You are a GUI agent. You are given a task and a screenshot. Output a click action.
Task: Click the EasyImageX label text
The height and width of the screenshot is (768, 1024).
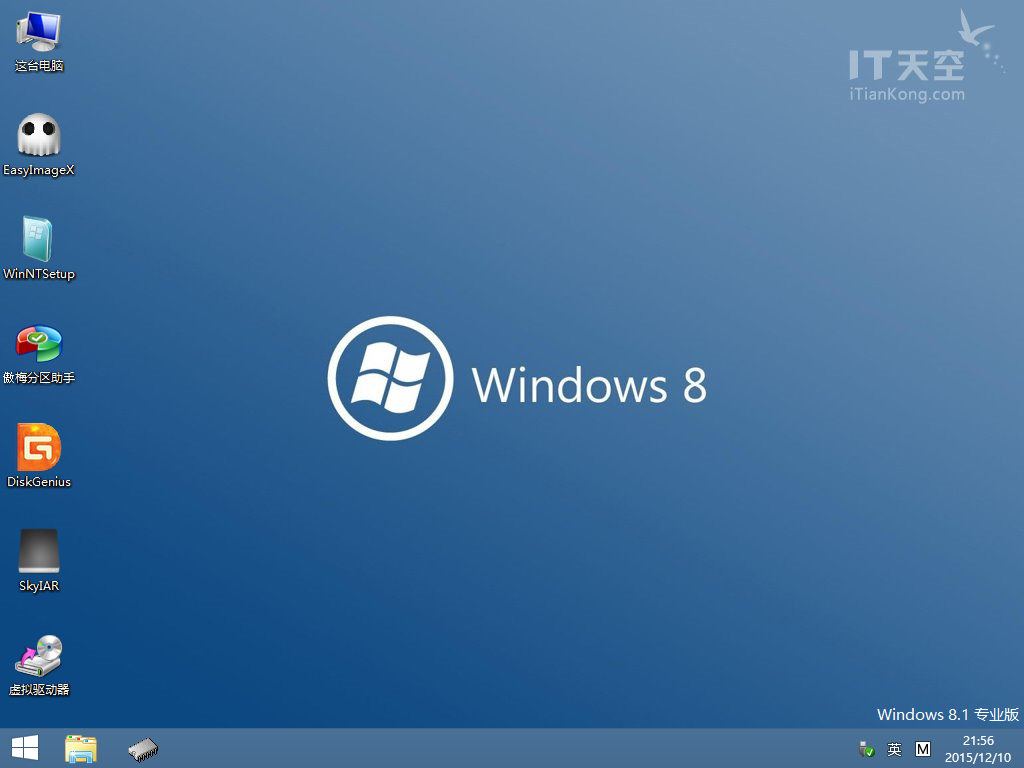tap(39, 170)
